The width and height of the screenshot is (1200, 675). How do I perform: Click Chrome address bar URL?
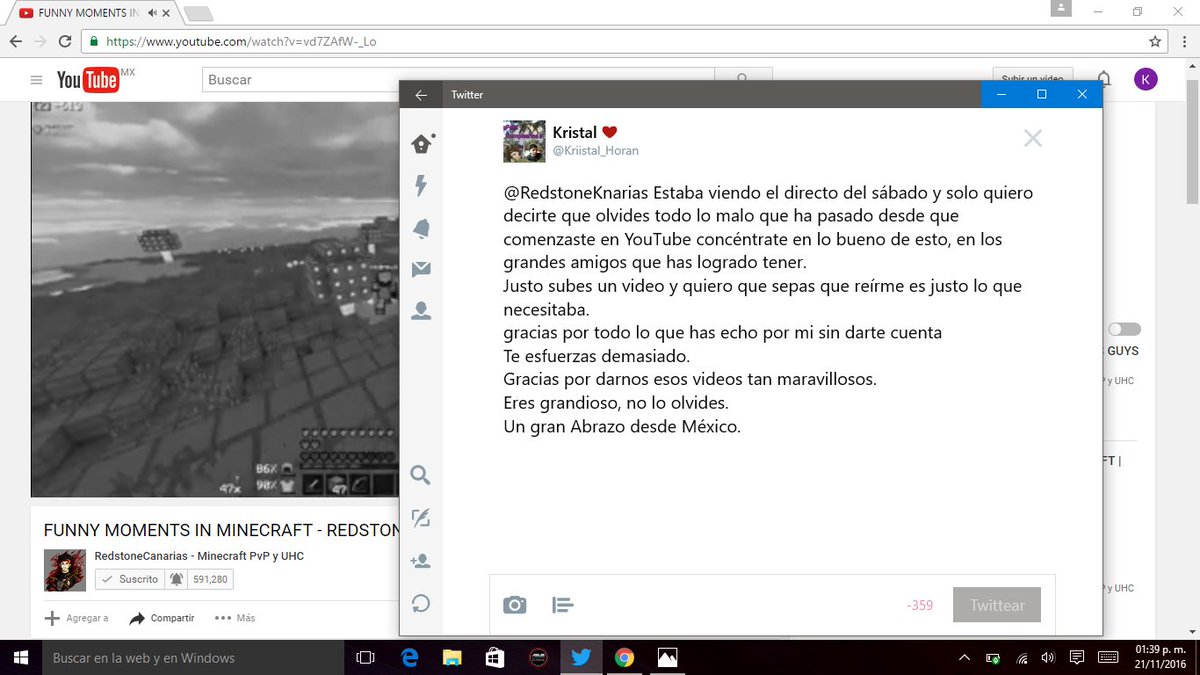pyautogui.click(x=240, y=42)
